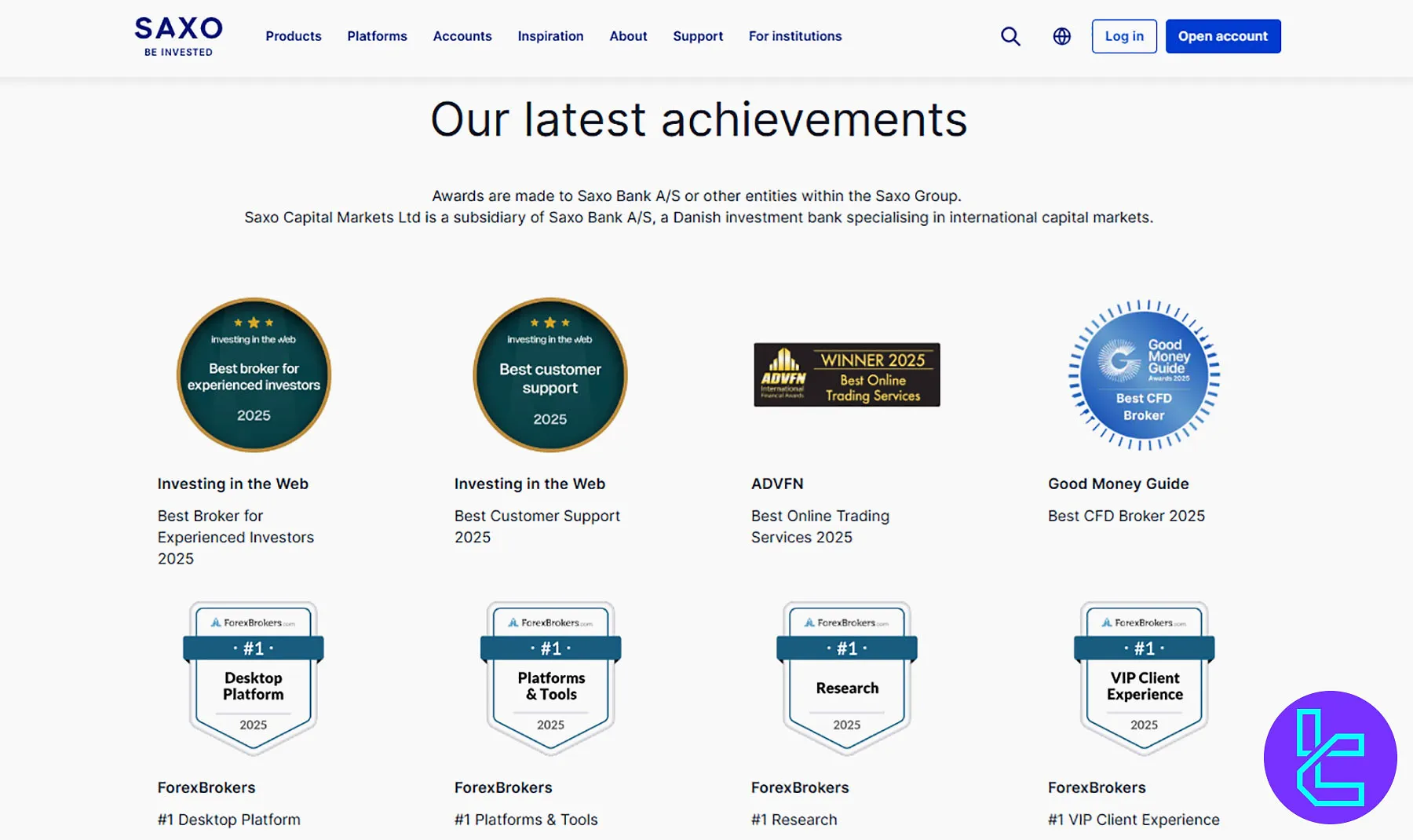The width and height of the screenshot is (1413, 840).
Task: Open the Products menu
Action: [x=294, y=36]
